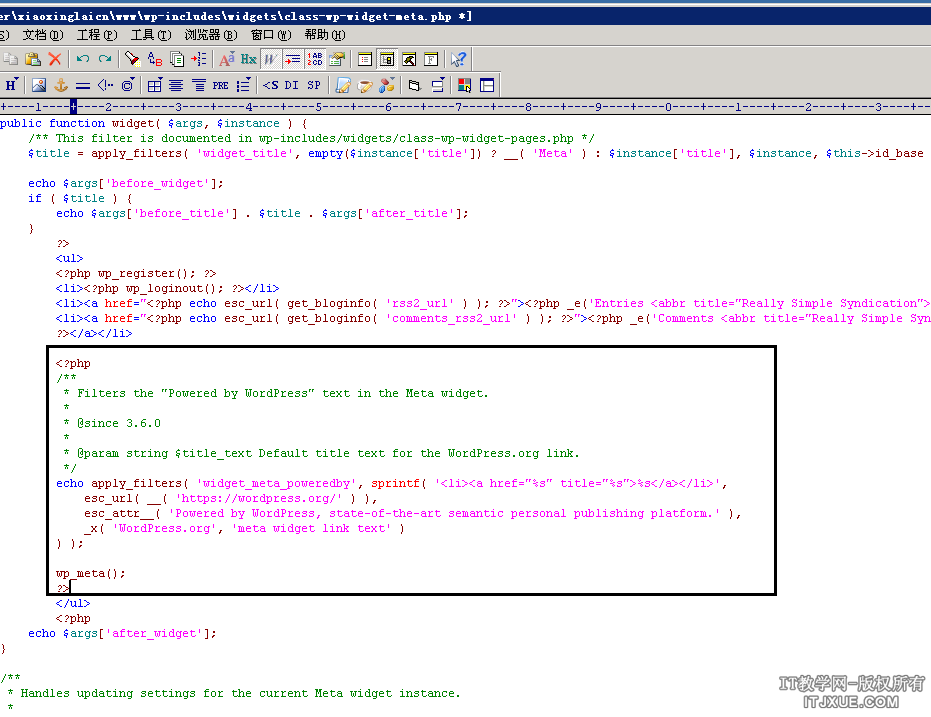Toggle word wrap W button
Image resolution: width=931 pixels, height=717 pixels.
click(270, 59)
